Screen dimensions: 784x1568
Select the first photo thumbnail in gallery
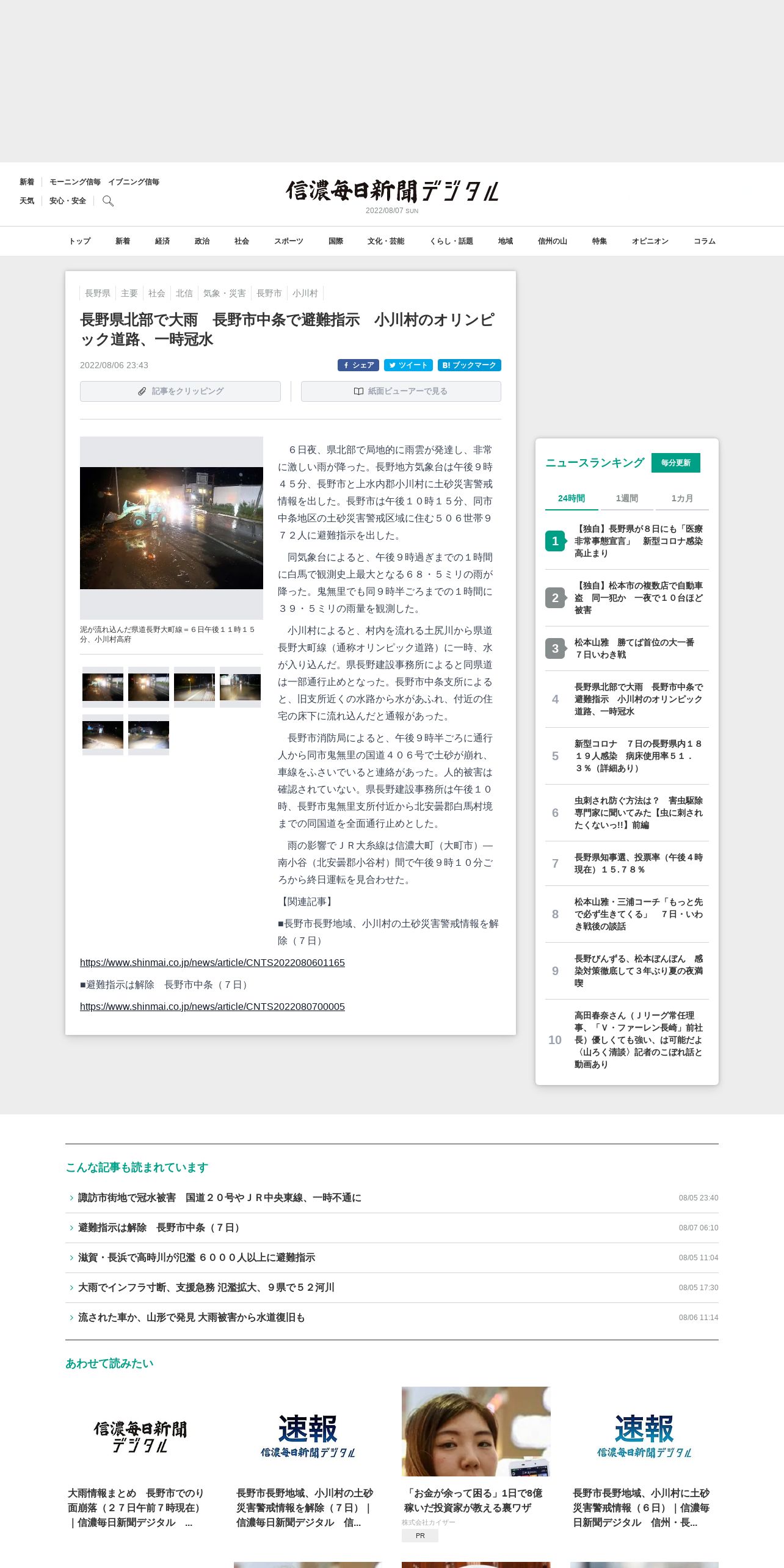[103, 687]
